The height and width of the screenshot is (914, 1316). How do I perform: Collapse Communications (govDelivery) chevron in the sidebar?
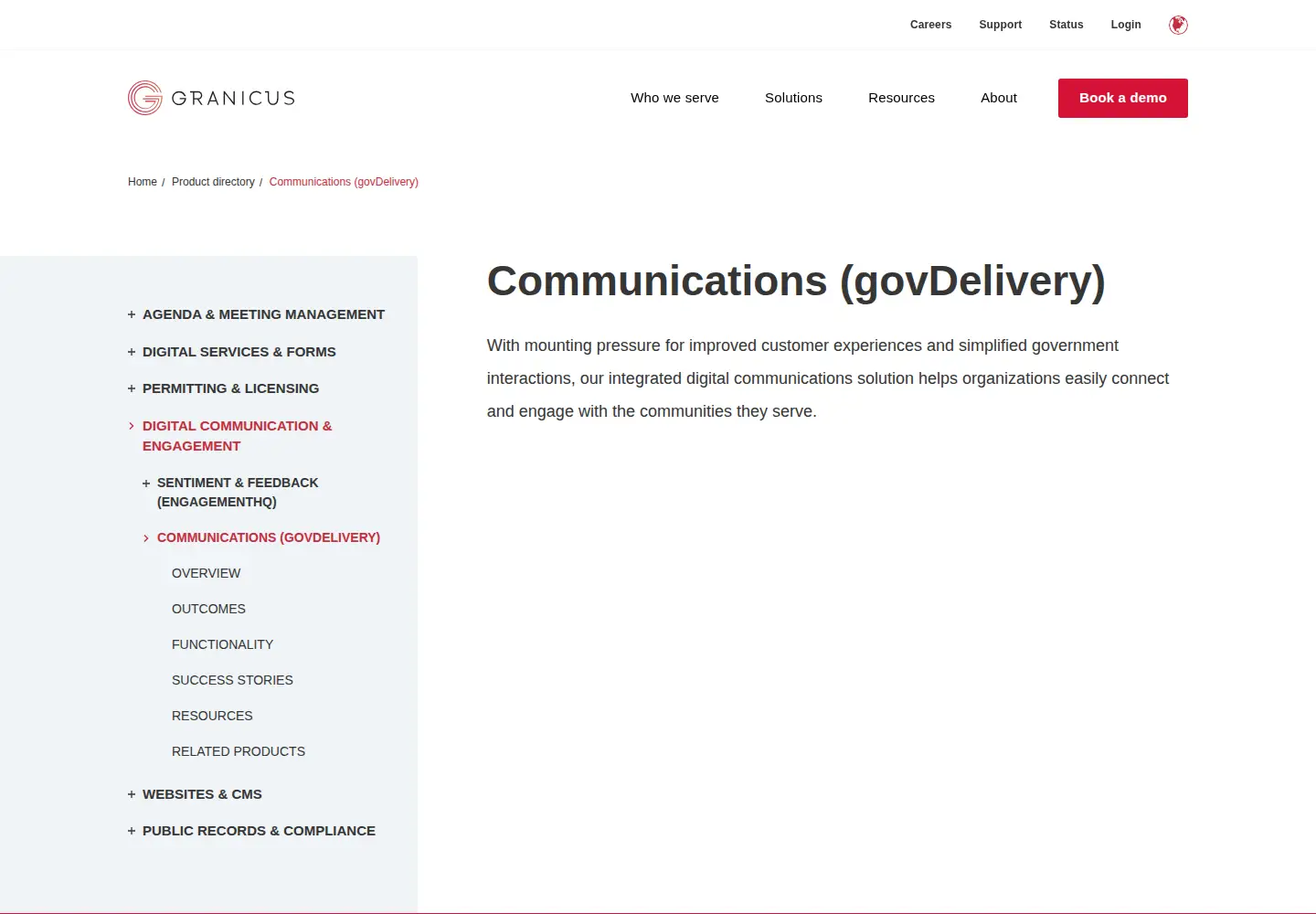click(146, 537)
